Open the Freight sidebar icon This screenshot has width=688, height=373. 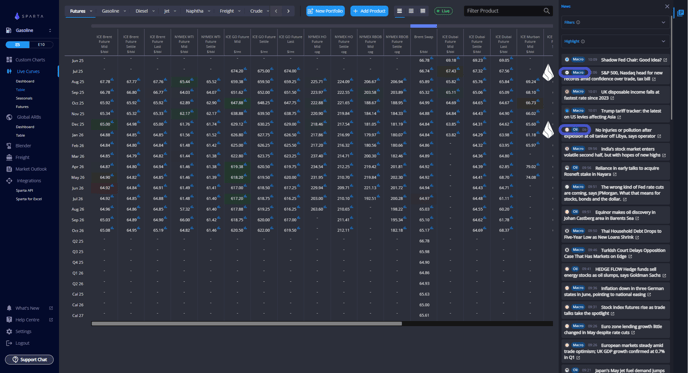[9, 157]
